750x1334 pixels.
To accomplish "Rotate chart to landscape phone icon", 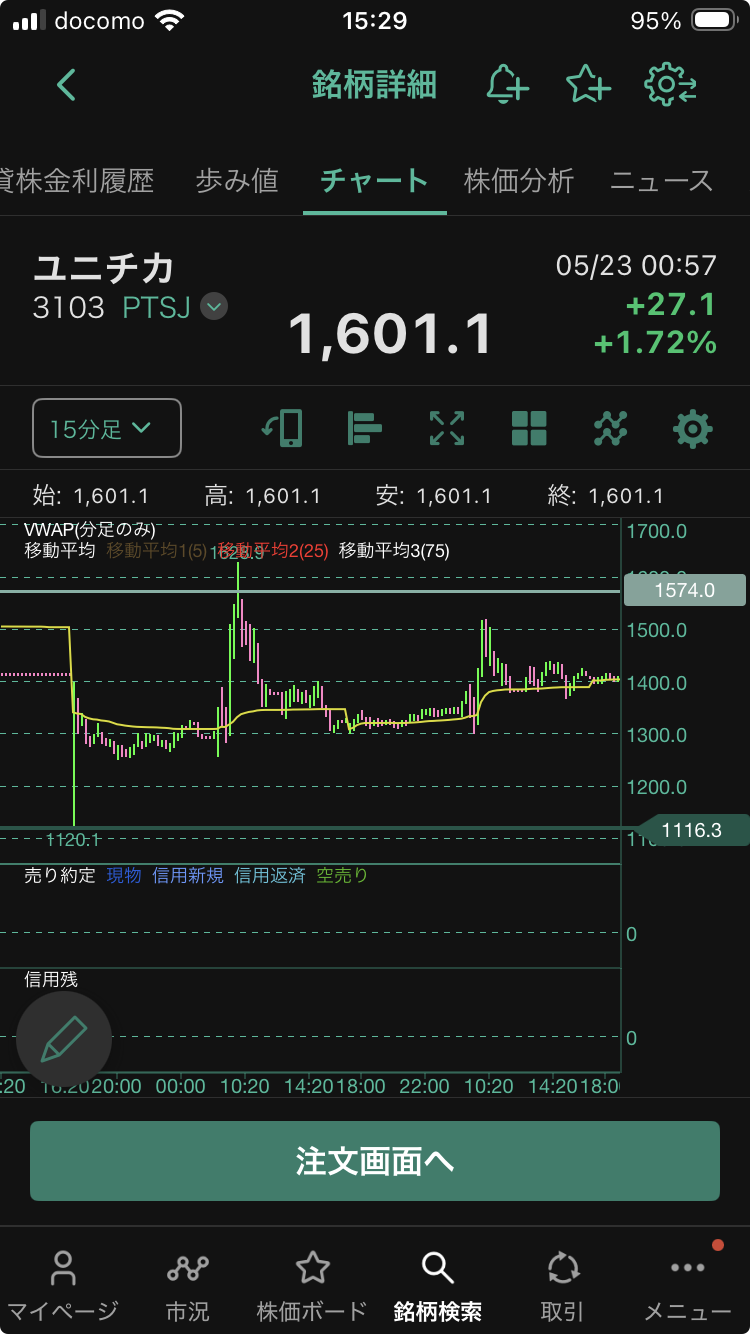I will coord(282,428).
